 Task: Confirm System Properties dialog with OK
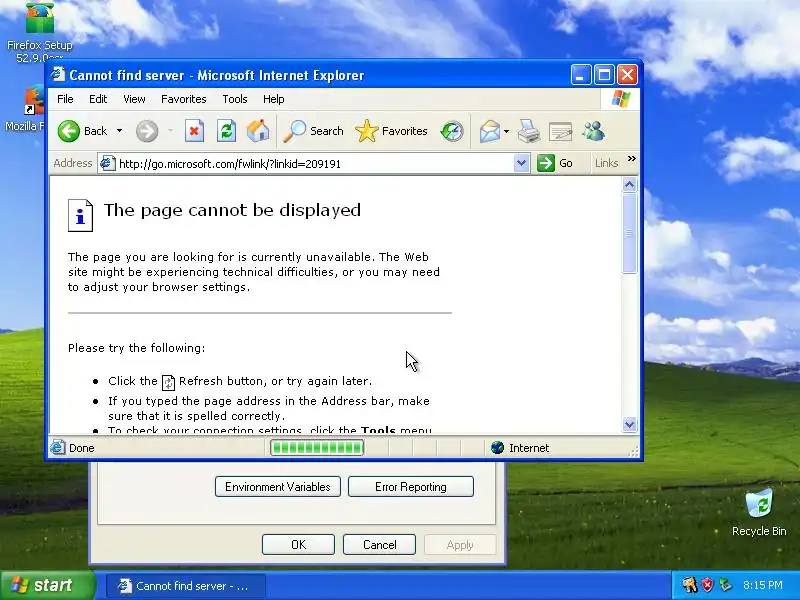pyautogui.click(x=298, y=544)
